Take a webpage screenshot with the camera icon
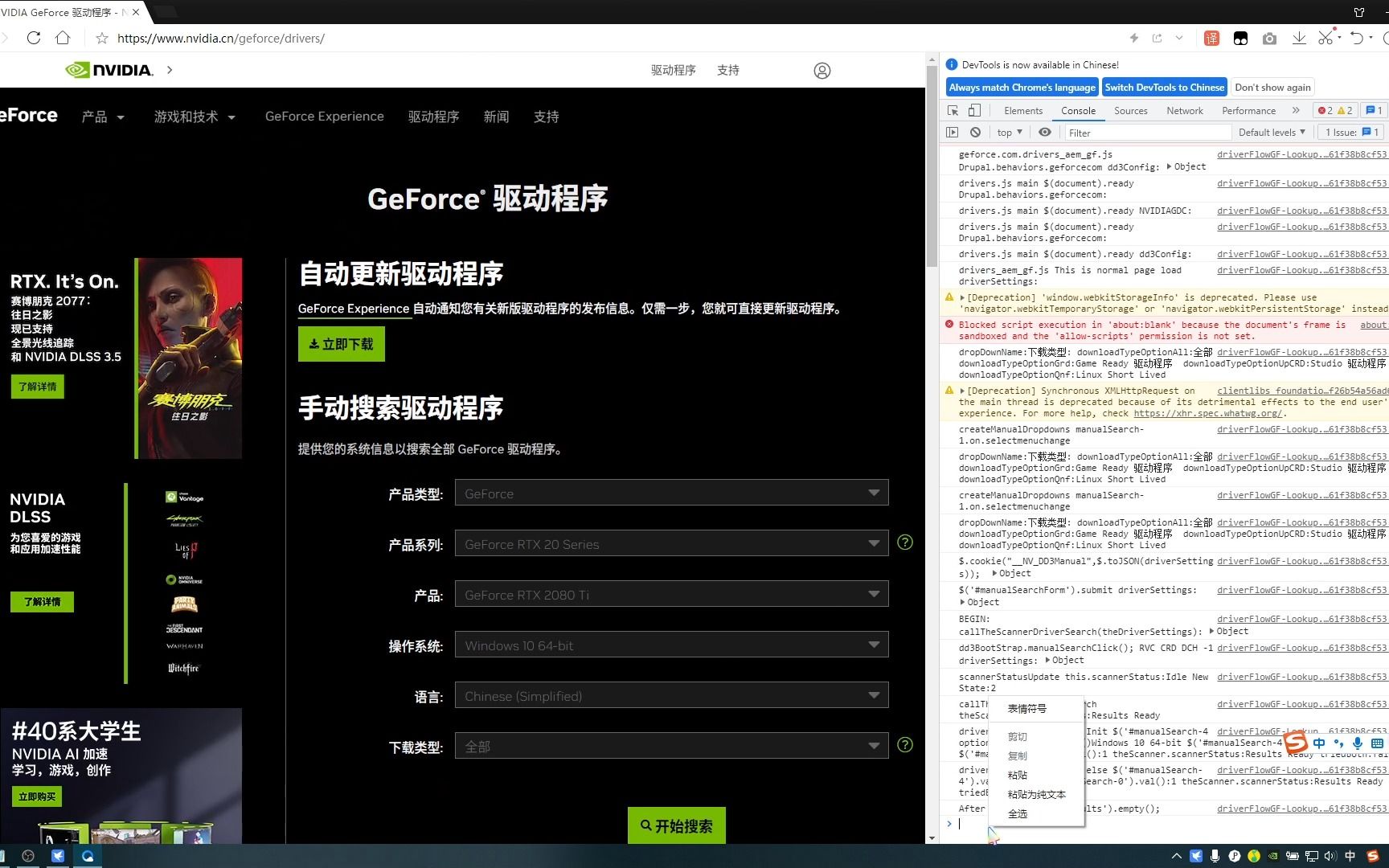 click(1270, 38)
